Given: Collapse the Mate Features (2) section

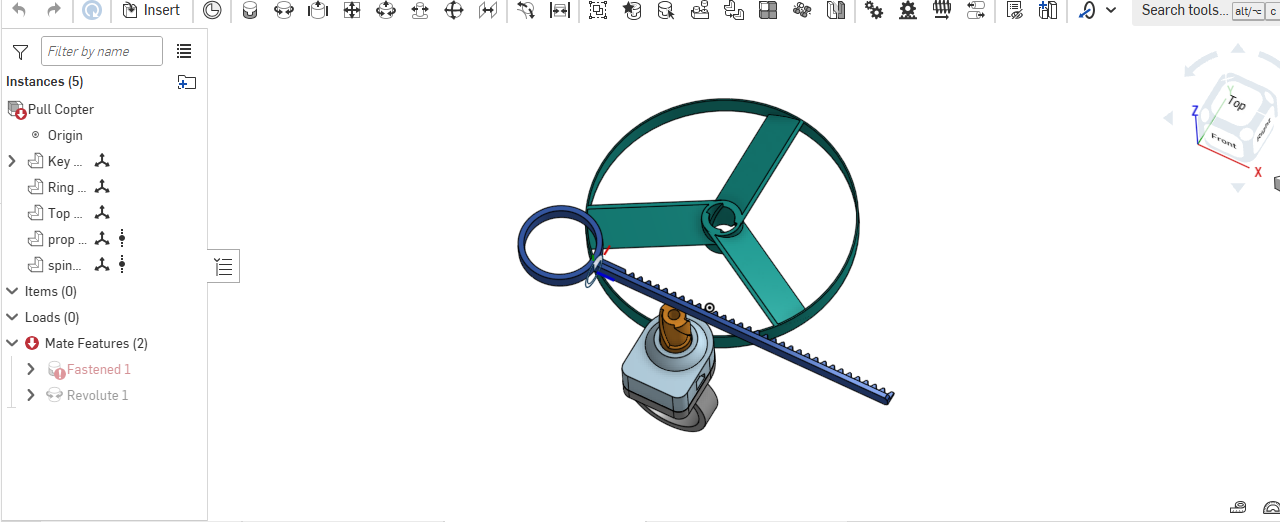Looking at the screenshot, I should 12,343.
